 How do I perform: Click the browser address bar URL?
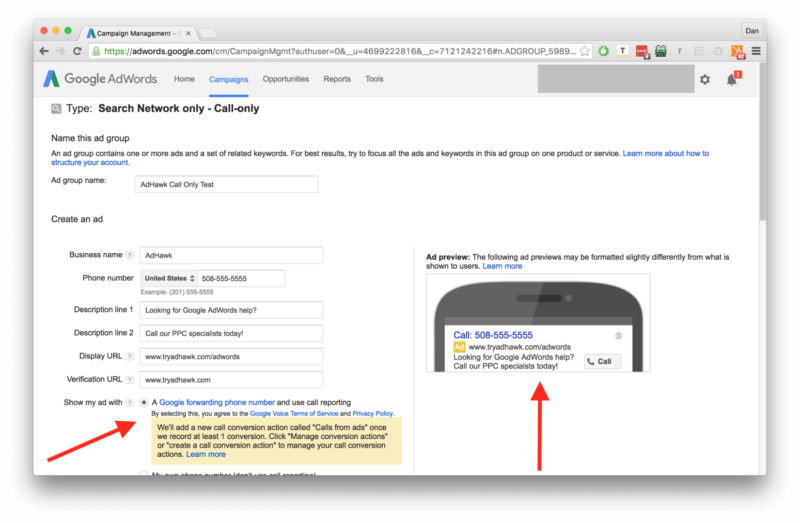click(x=340, y=51)
